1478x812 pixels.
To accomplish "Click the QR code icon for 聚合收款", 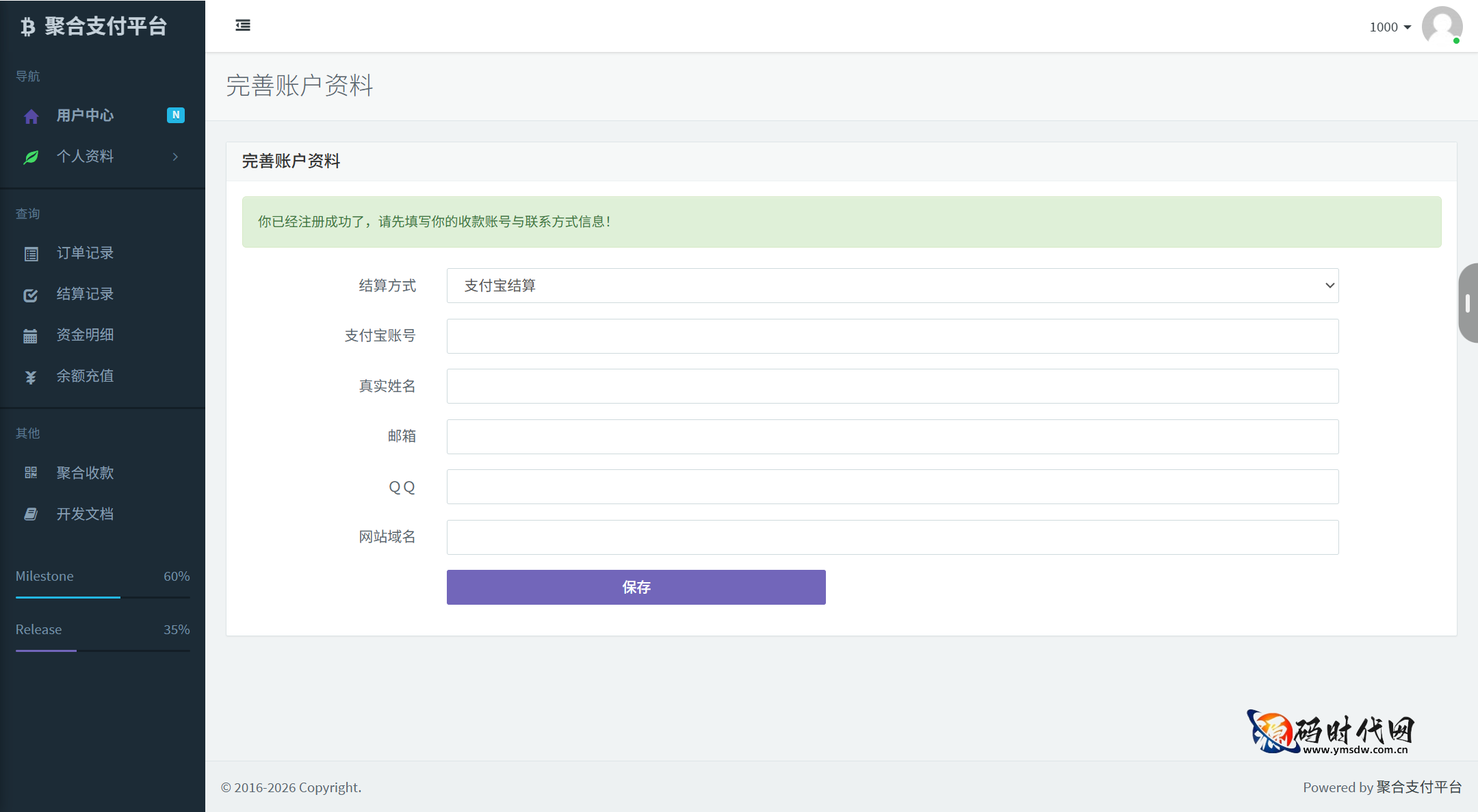I will 31,473.
